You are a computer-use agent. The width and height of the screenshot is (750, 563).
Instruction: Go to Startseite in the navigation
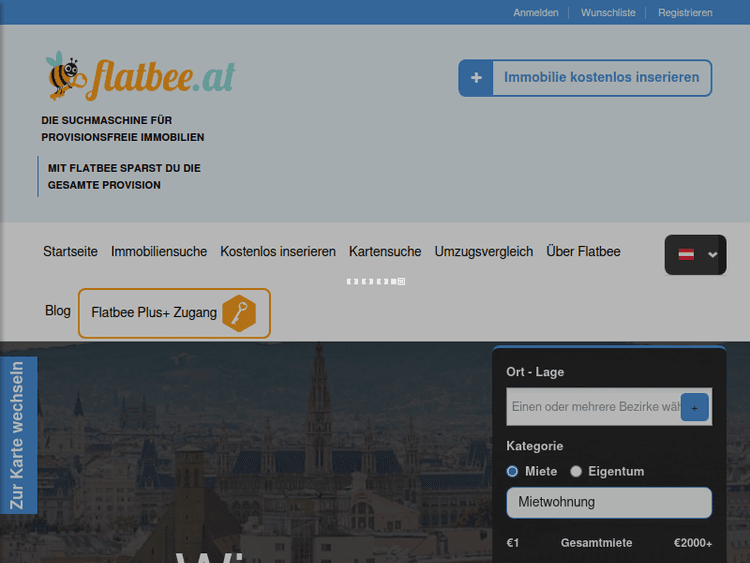click(70, 252)
